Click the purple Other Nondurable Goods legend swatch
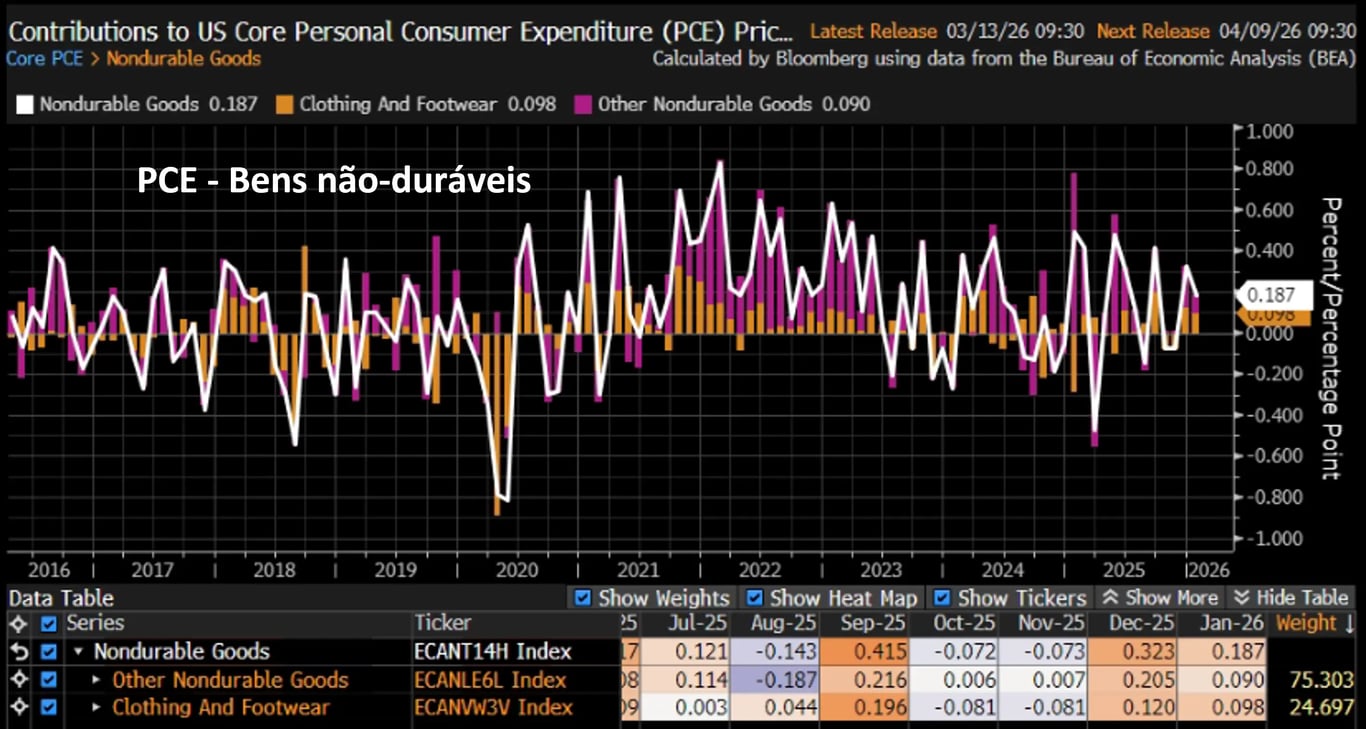The image size is (1366, 729). pyautogui.click(x=583, y=104)
